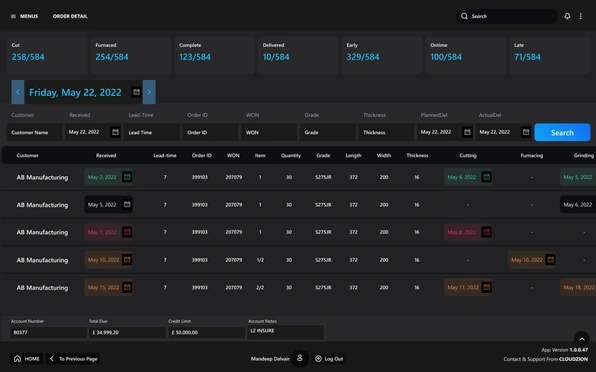Go back using To Previous Page
This screenshot has width=596, height=372.
click(73, 359)
